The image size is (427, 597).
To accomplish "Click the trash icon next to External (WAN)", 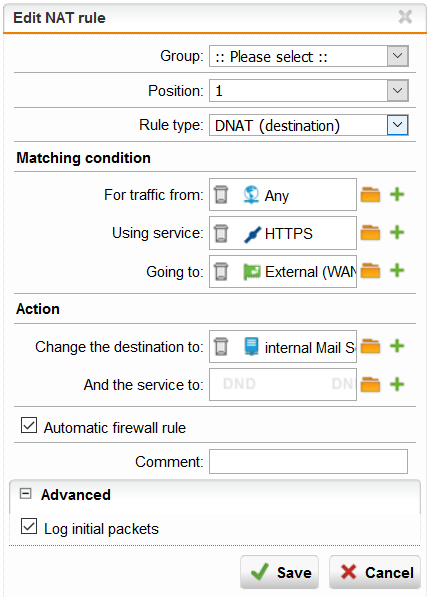I will point(221,271).
